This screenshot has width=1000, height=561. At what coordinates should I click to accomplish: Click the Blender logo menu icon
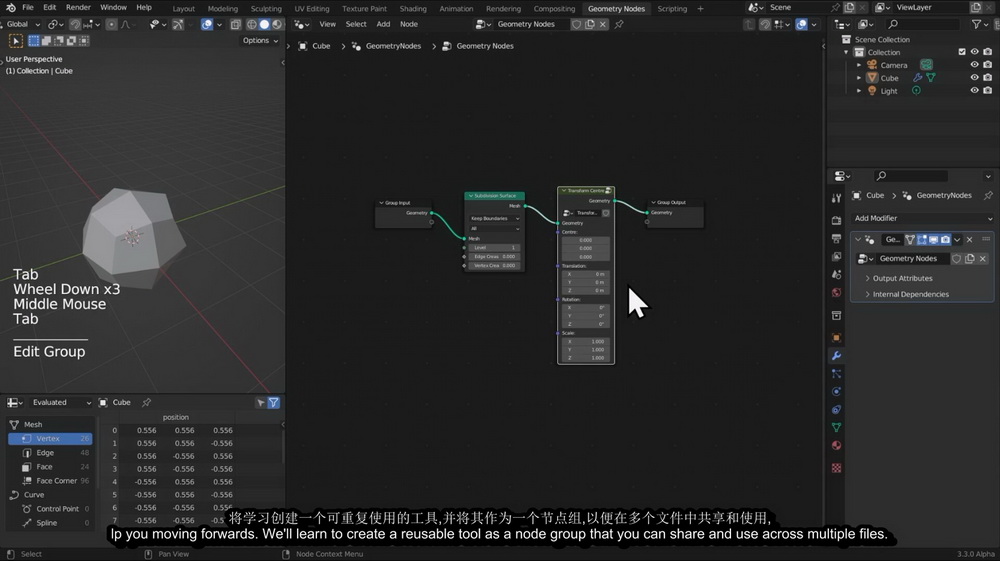10,8
